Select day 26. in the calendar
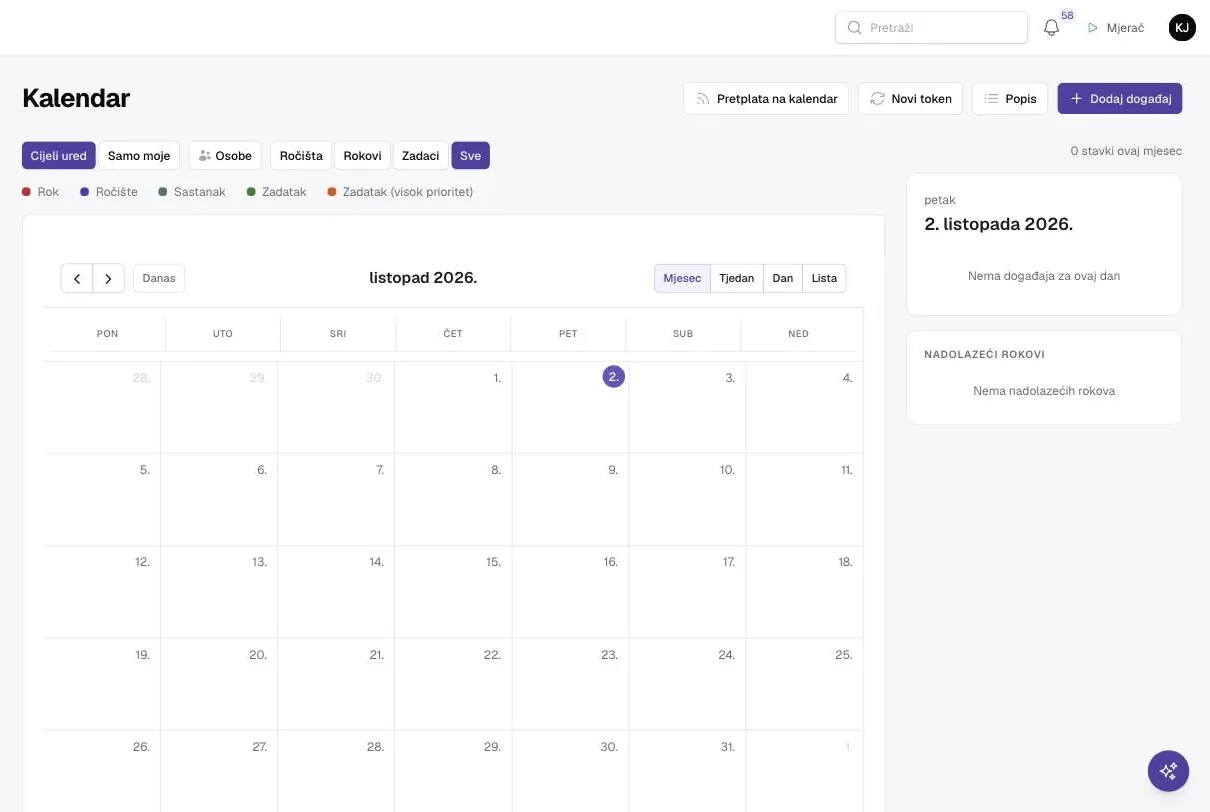Screen dimensions: 1210x812 point(141,747)
